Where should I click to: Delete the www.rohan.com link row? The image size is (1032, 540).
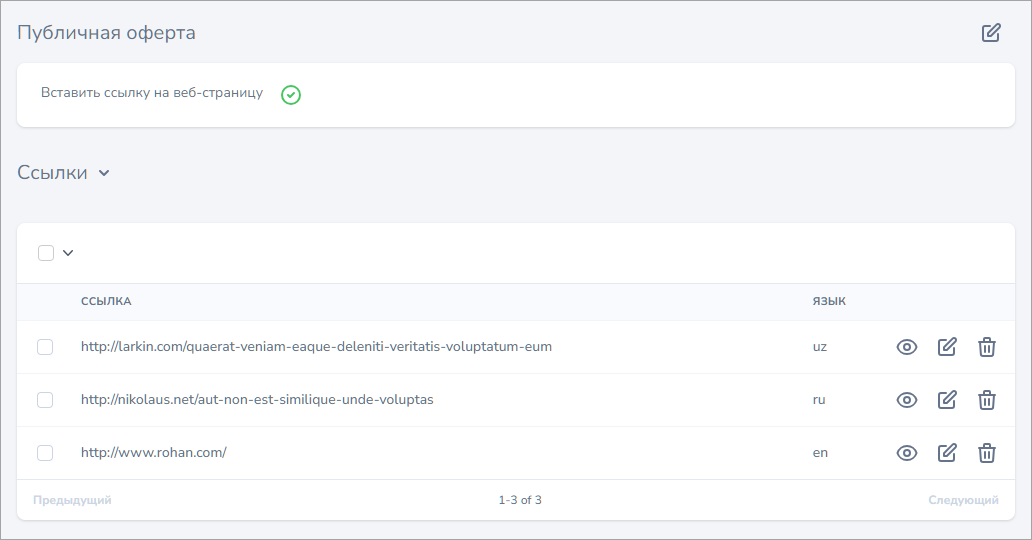coord(986,453)
